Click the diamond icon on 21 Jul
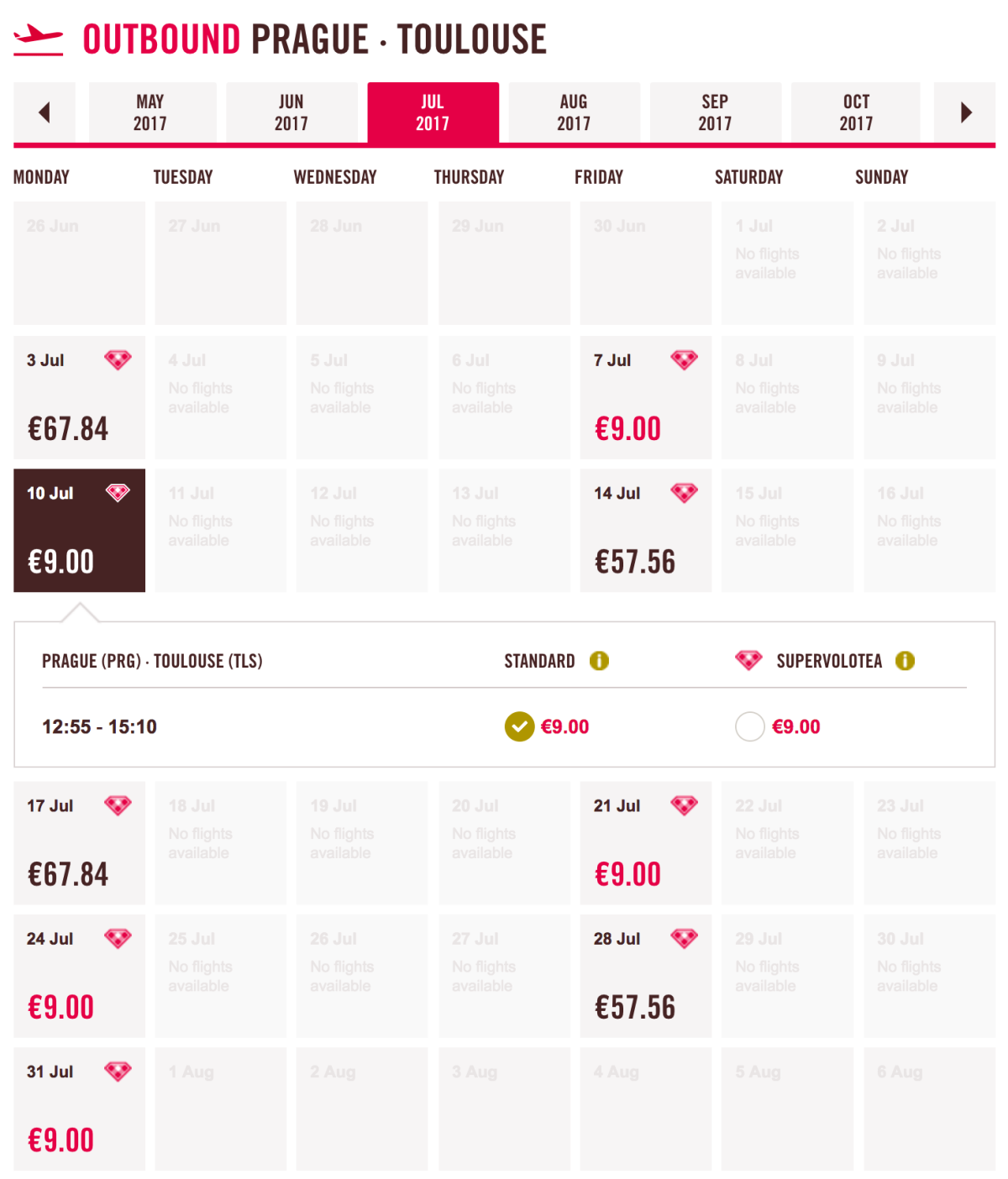 [x=684, y=805]
